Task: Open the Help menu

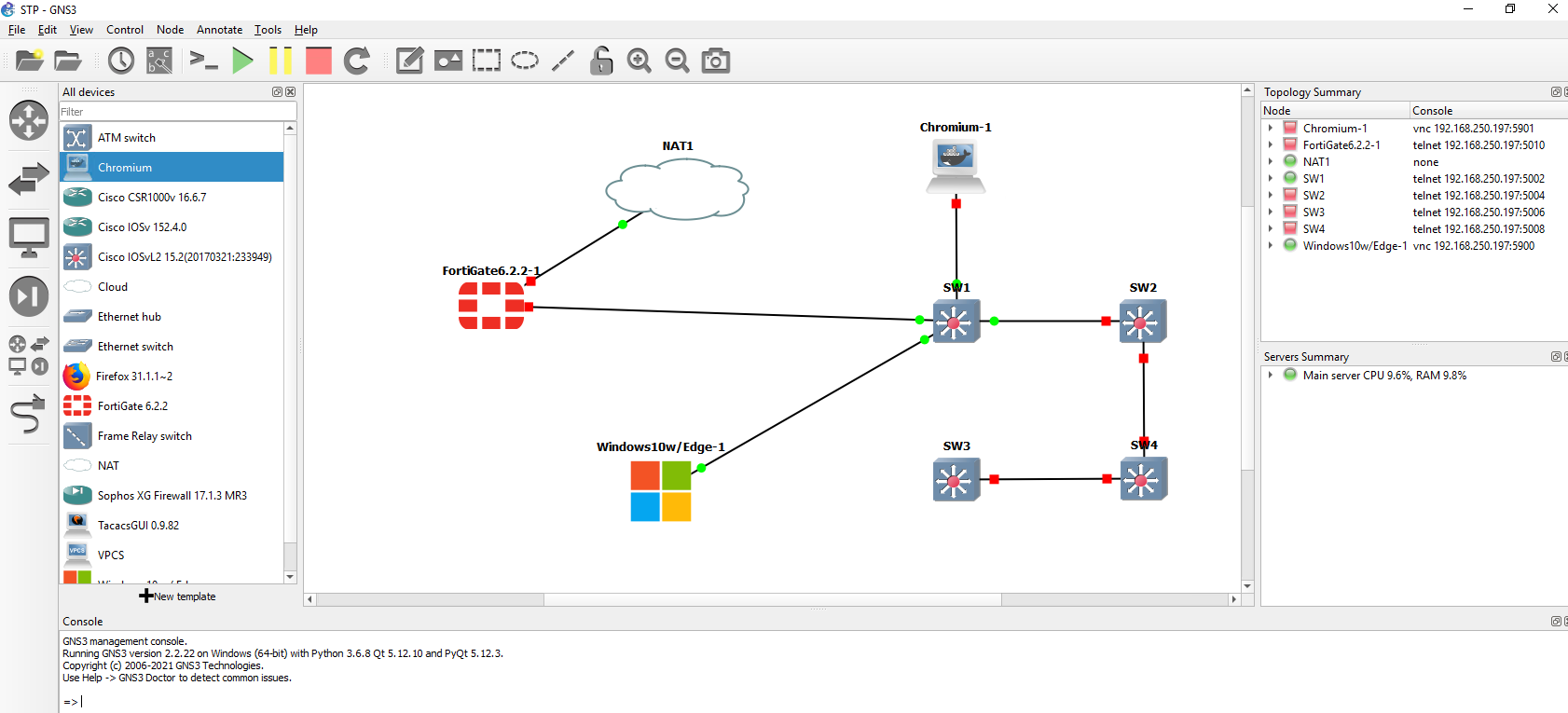Action: point(306,30)
